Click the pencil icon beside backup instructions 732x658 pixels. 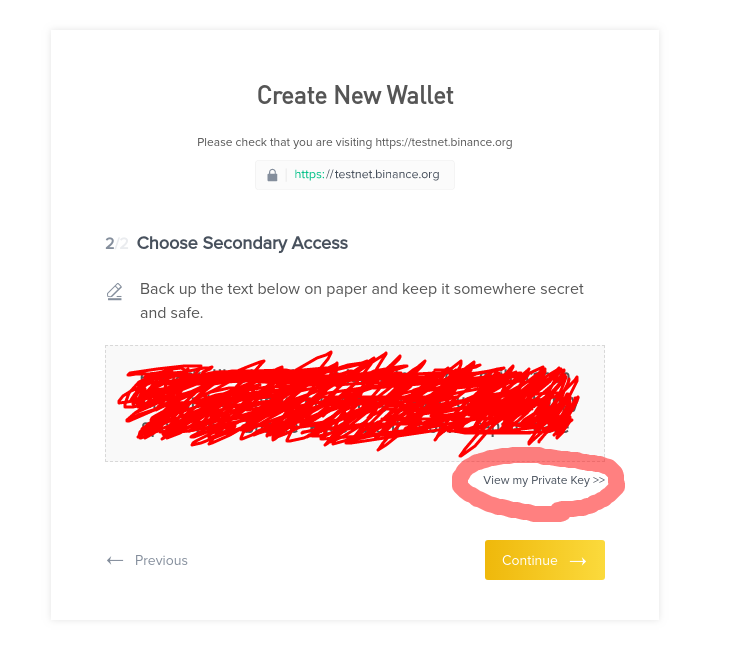115,291
